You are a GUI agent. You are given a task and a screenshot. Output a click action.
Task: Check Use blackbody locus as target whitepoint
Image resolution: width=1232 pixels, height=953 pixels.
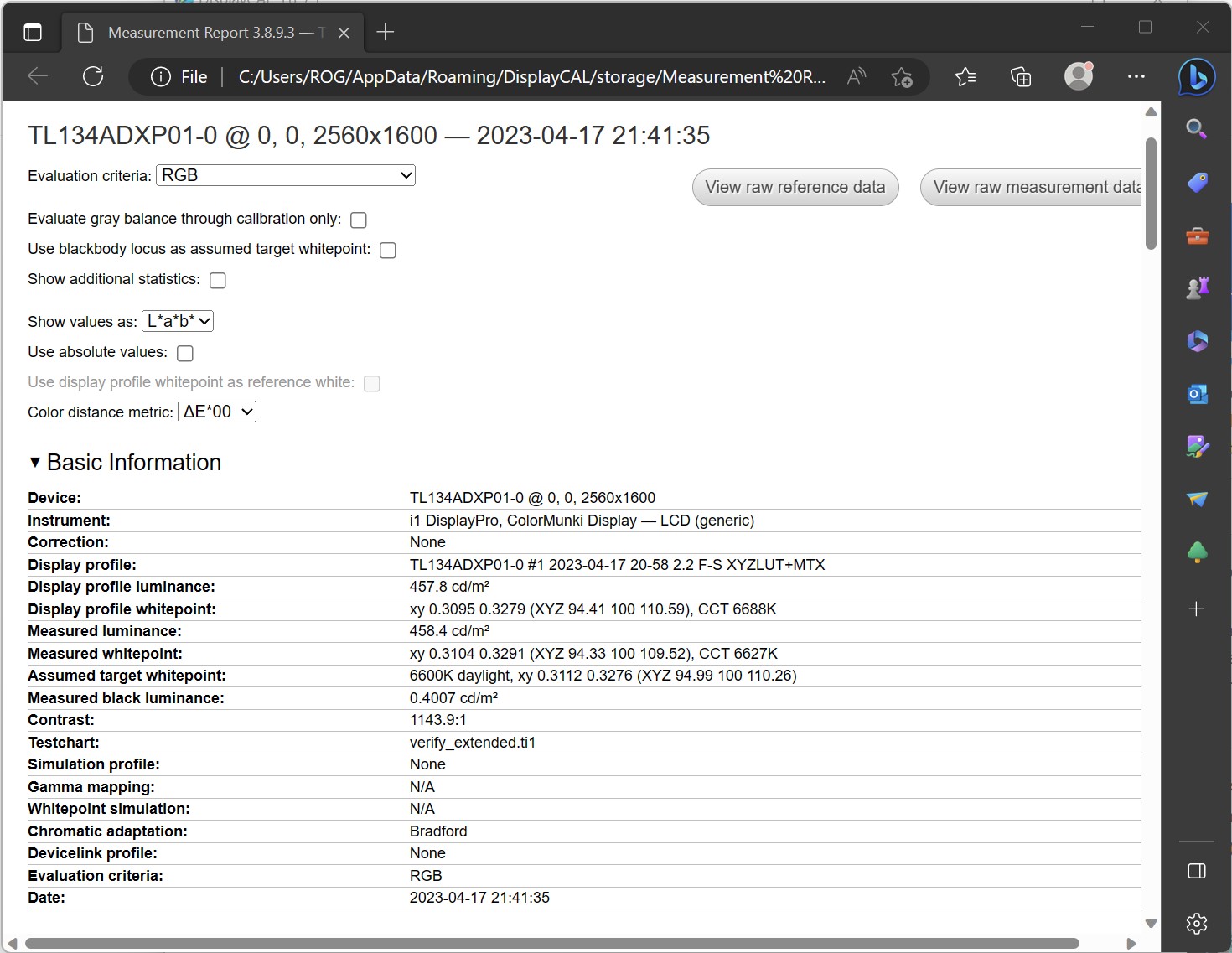[x=388, y=251]
